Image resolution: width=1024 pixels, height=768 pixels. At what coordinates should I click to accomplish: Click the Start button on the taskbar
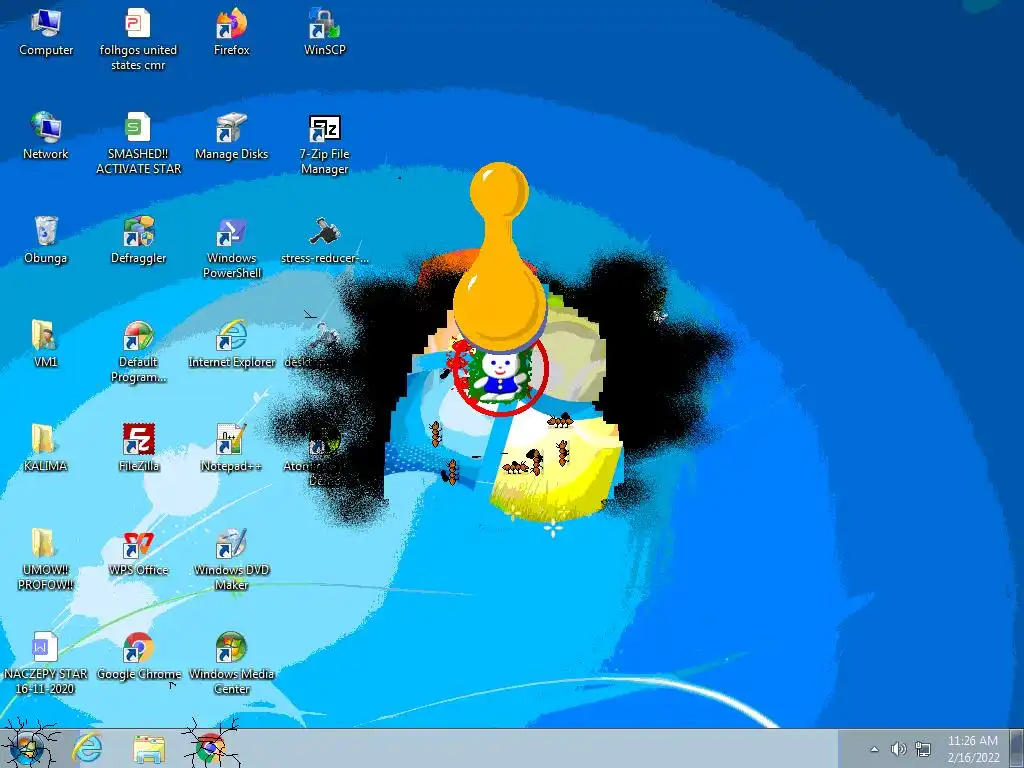[27, 748]
